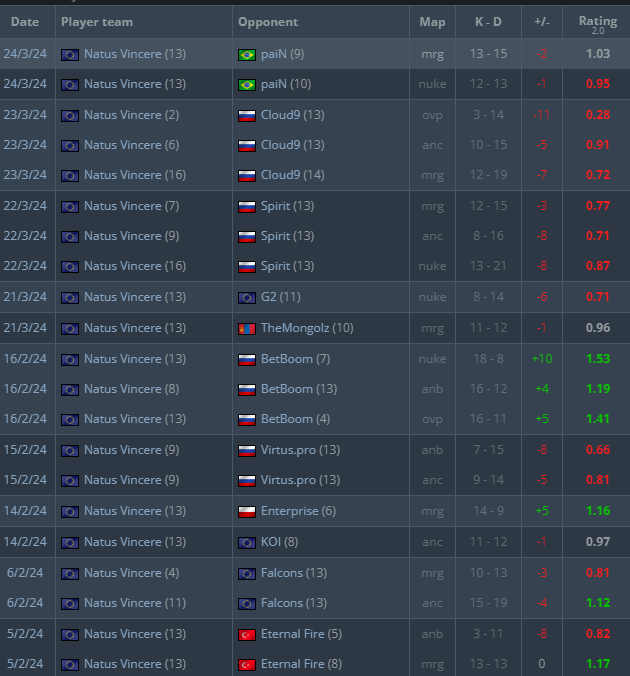The width and height of the screenshot is (630, 676).
Task: Click the EU flag beside KOI (8)
Action: tap(247, 542)
